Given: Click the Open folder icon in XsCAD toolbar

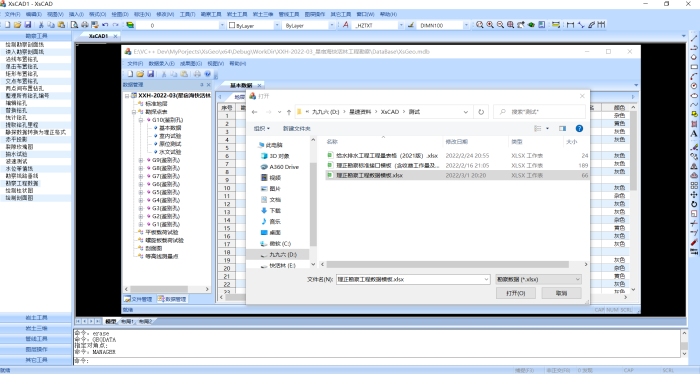Looking at the screenshot, I should [x=17, y=25].
